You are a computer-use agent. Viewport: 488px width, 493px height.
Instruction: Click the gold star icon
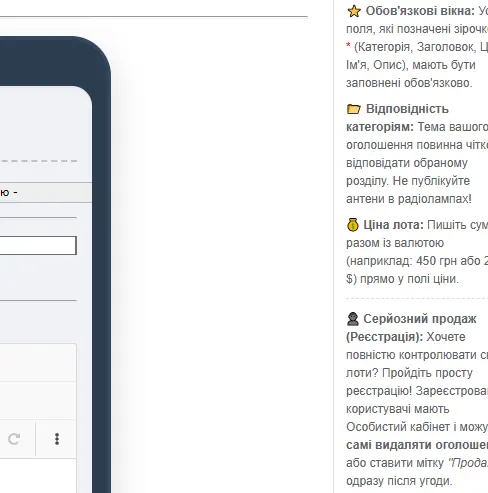pyautogui.click(x=354, y=11)
